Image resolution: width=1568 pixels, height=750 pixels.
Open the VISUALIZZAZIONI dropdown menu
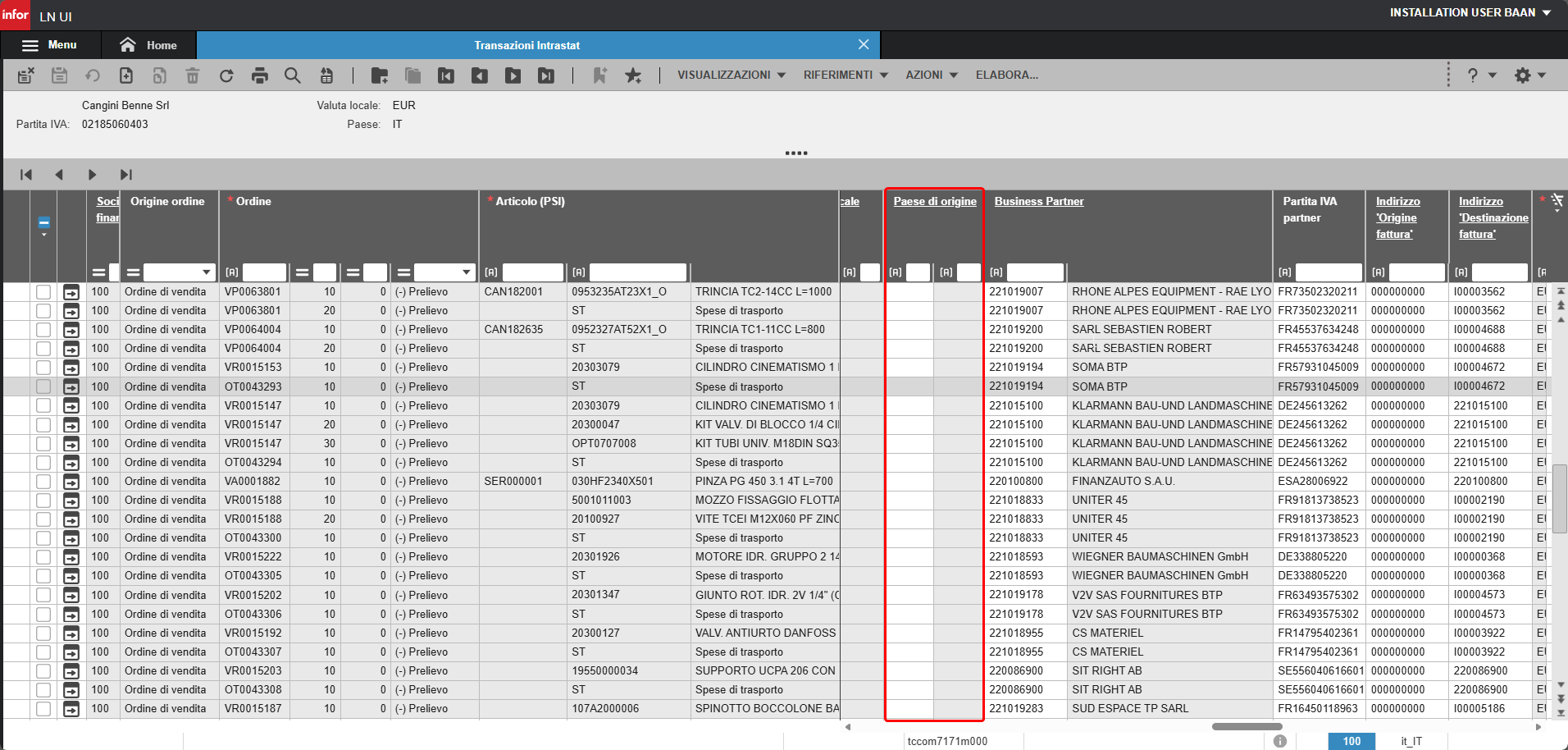point(732,75)
